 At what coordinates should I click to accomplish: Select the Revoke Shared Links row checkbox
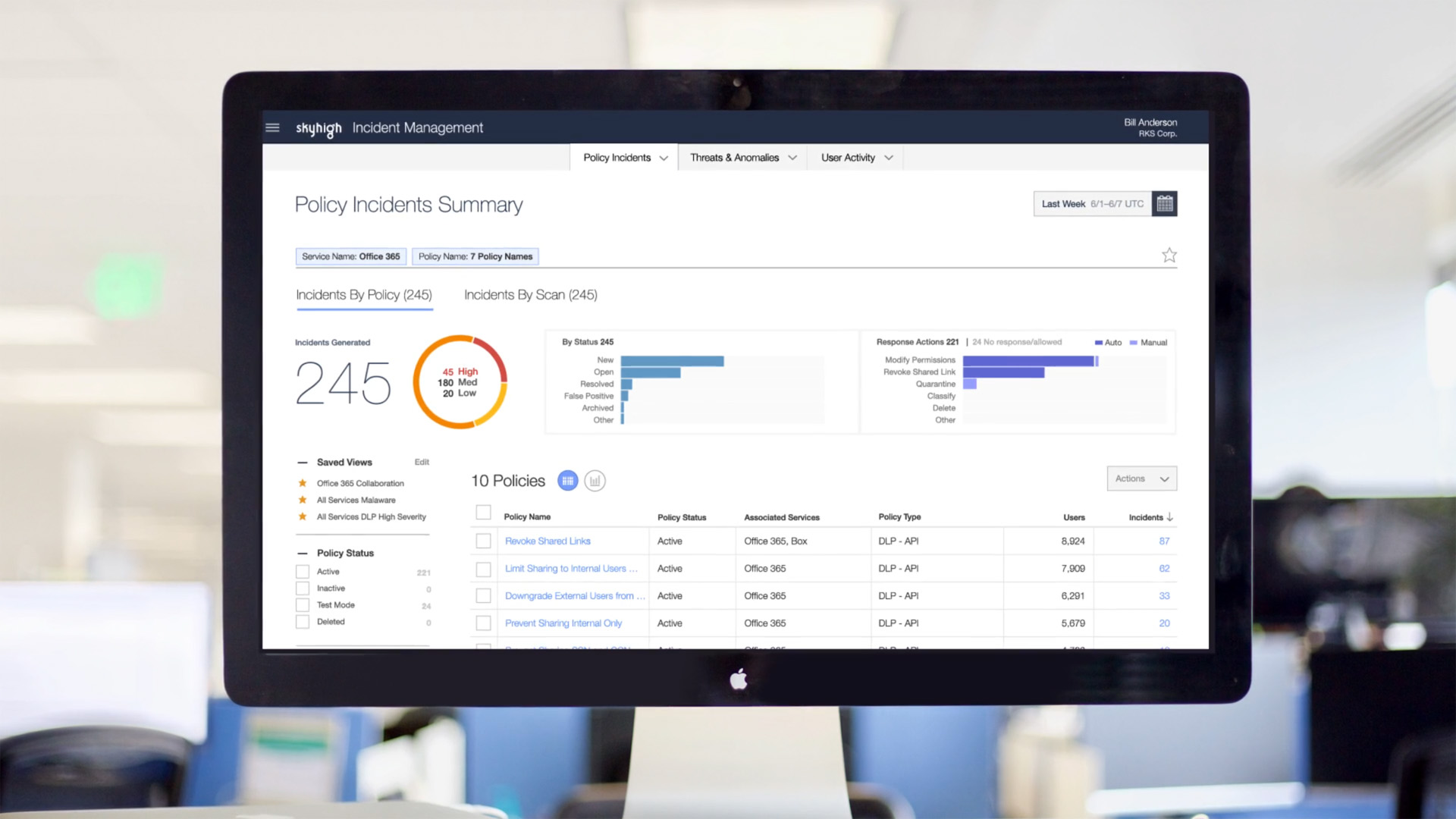pos(483,541)
